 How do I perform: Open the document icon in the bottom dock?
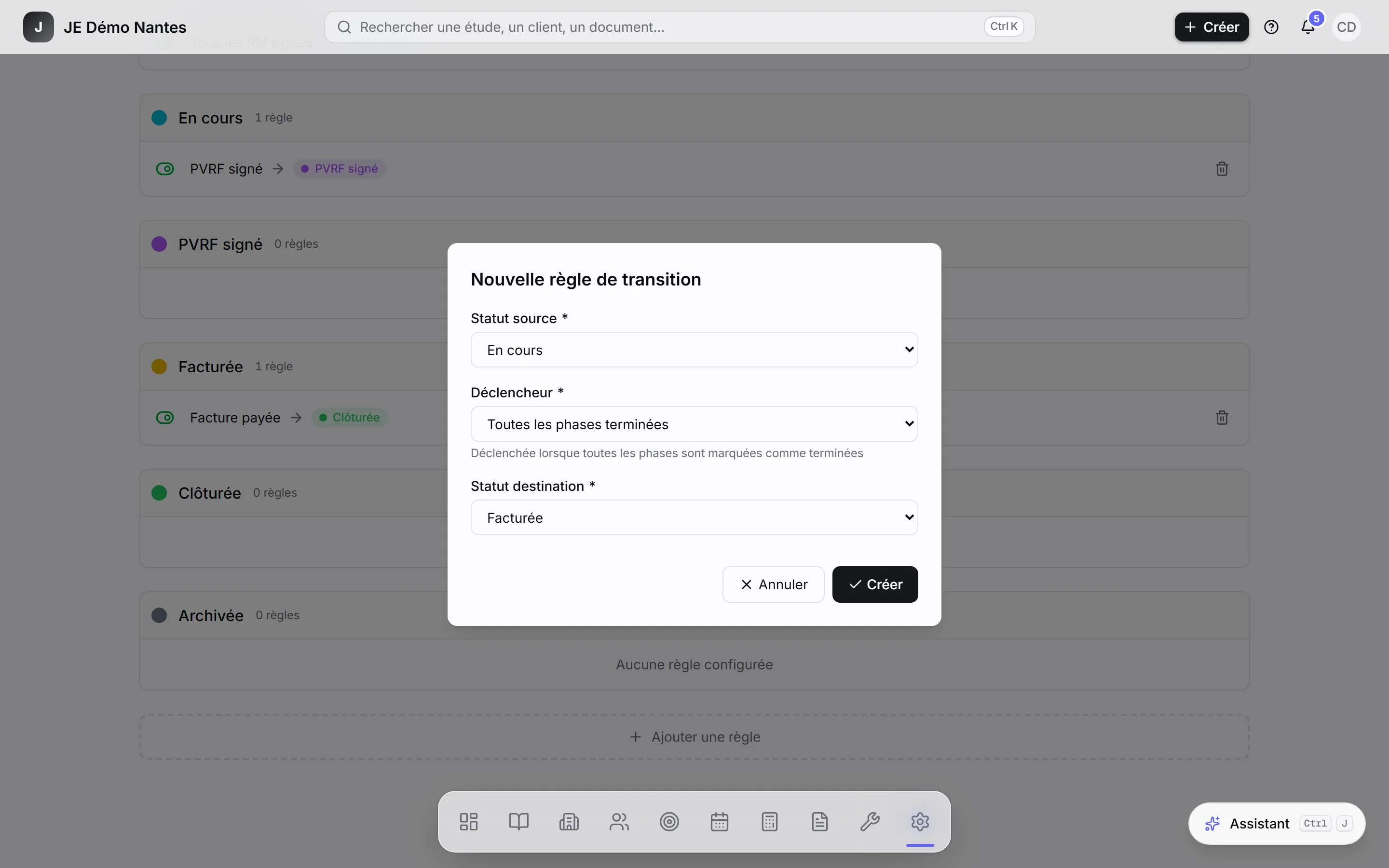click(x=819, y=822)
